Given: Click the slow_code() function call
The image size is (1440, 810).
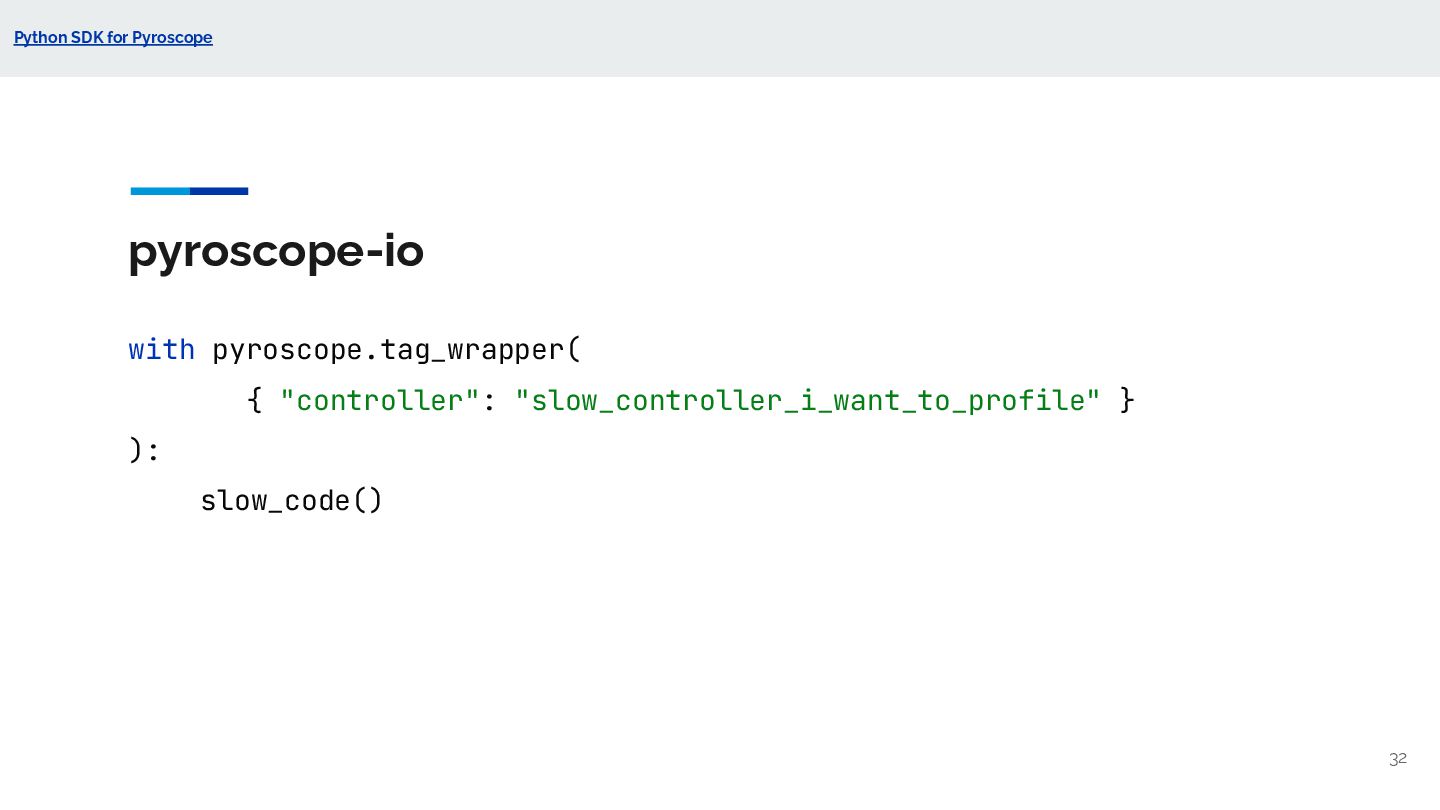Looking at the screenshot, I should [x=292, y=500].
